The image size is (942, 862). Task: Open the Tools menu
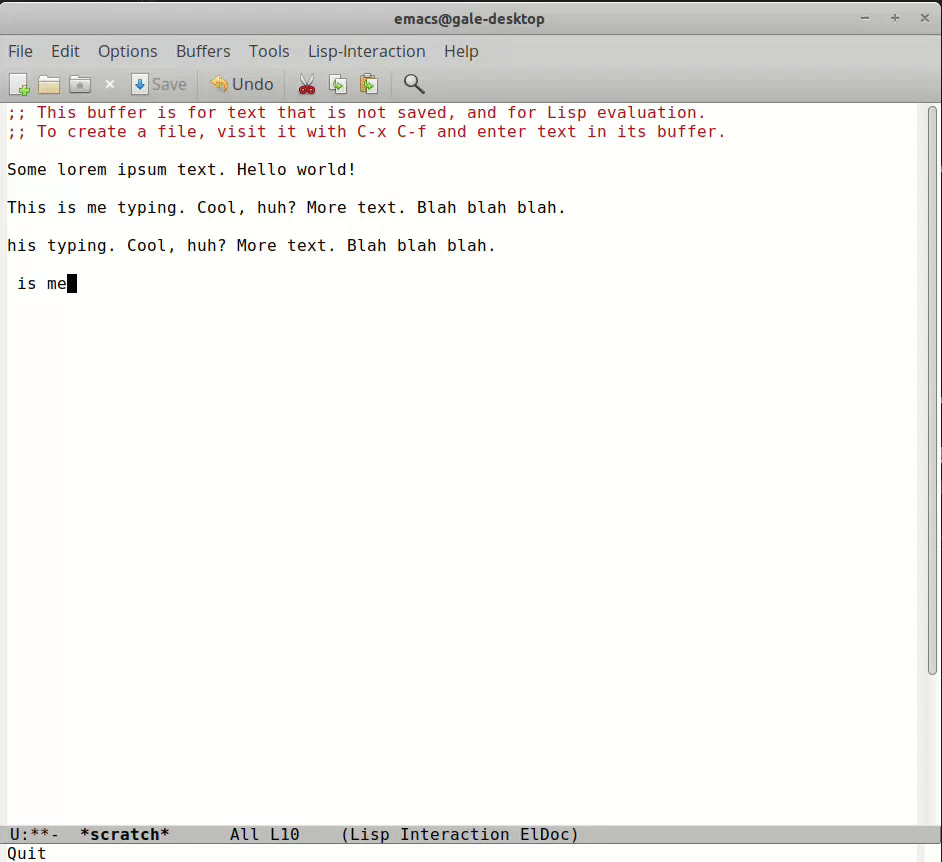268,51
